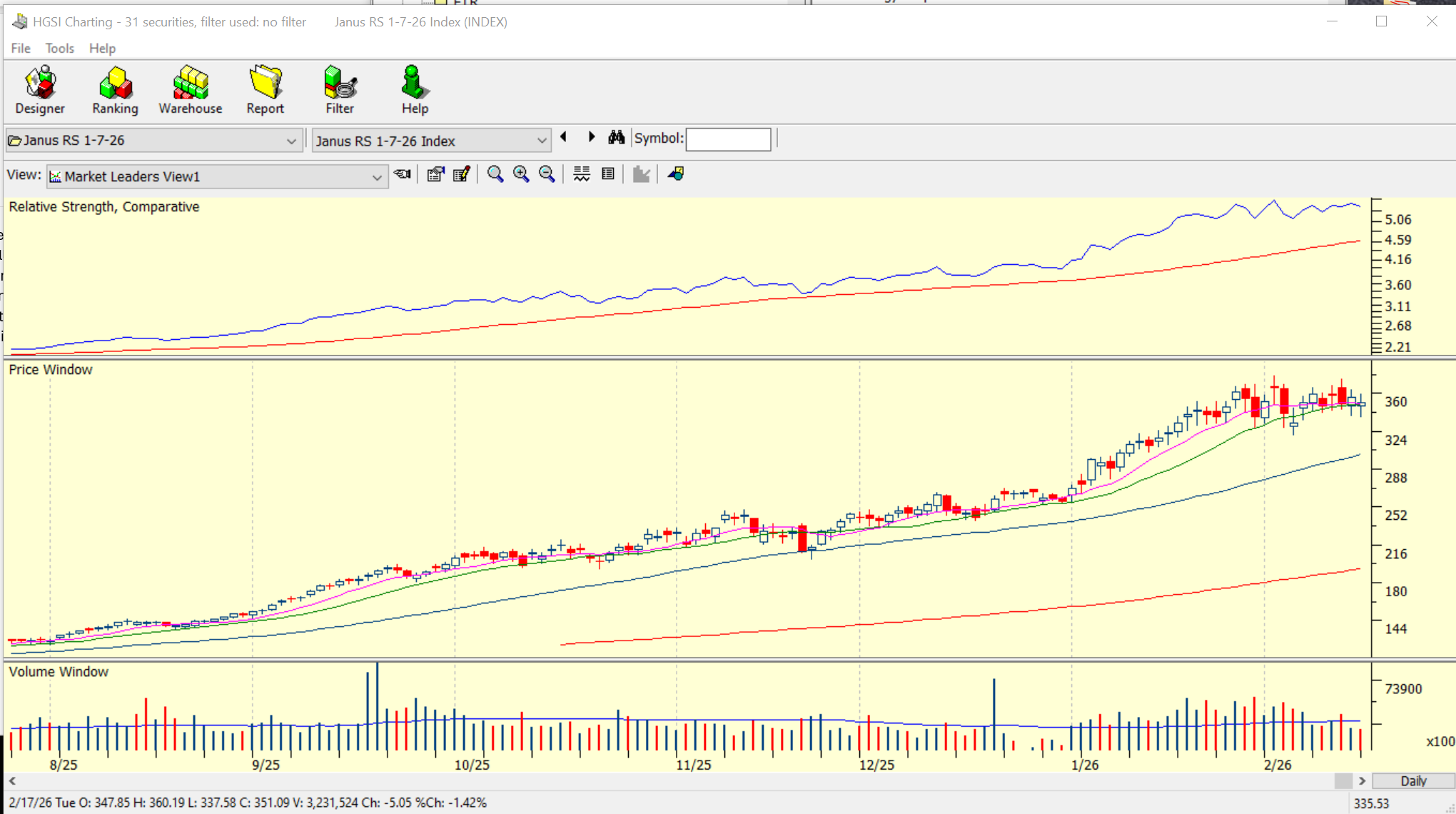Image resolution: width=1456 pixels, height=814 pixels.
Task: Expand the Janus RS 1-7-26 Index dropdown
Action: pyautogui.click(x=541, y=141)
